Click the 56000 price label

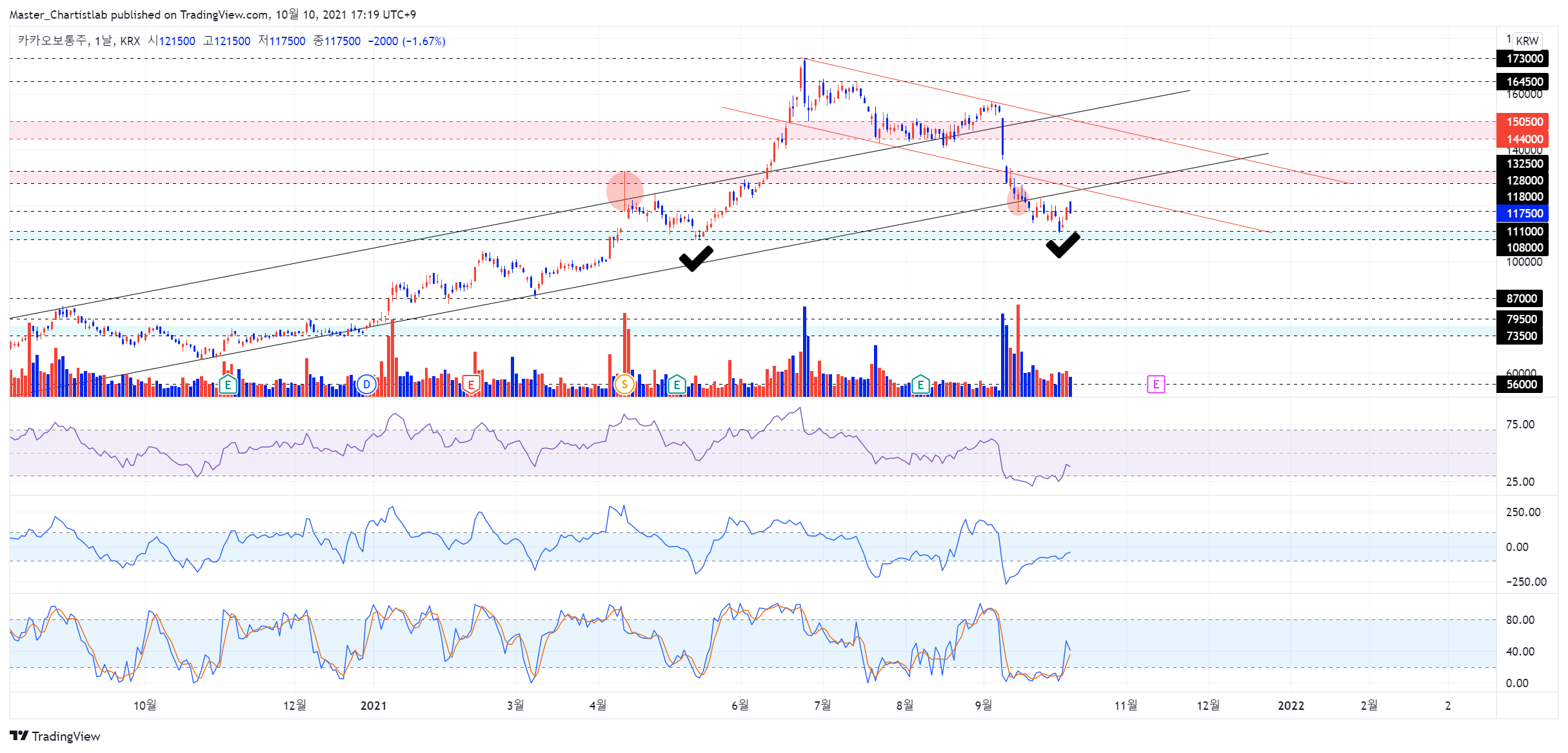coord(1520,385)
